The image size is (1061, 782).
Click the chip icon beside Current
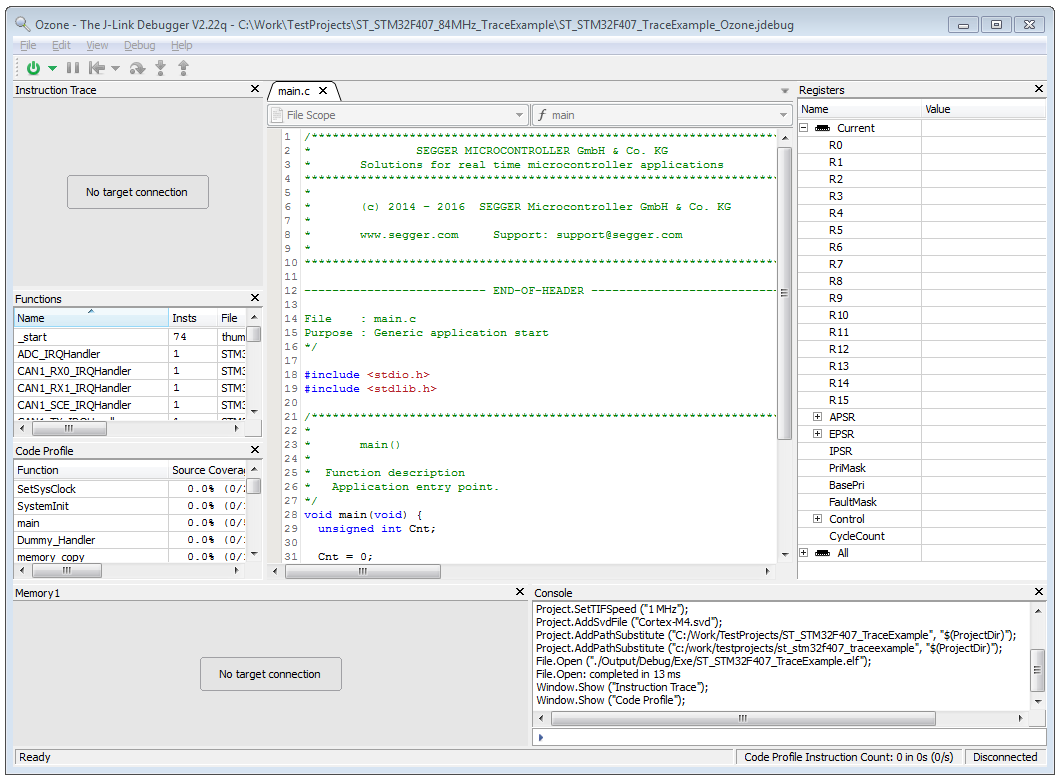click(823, 128)
